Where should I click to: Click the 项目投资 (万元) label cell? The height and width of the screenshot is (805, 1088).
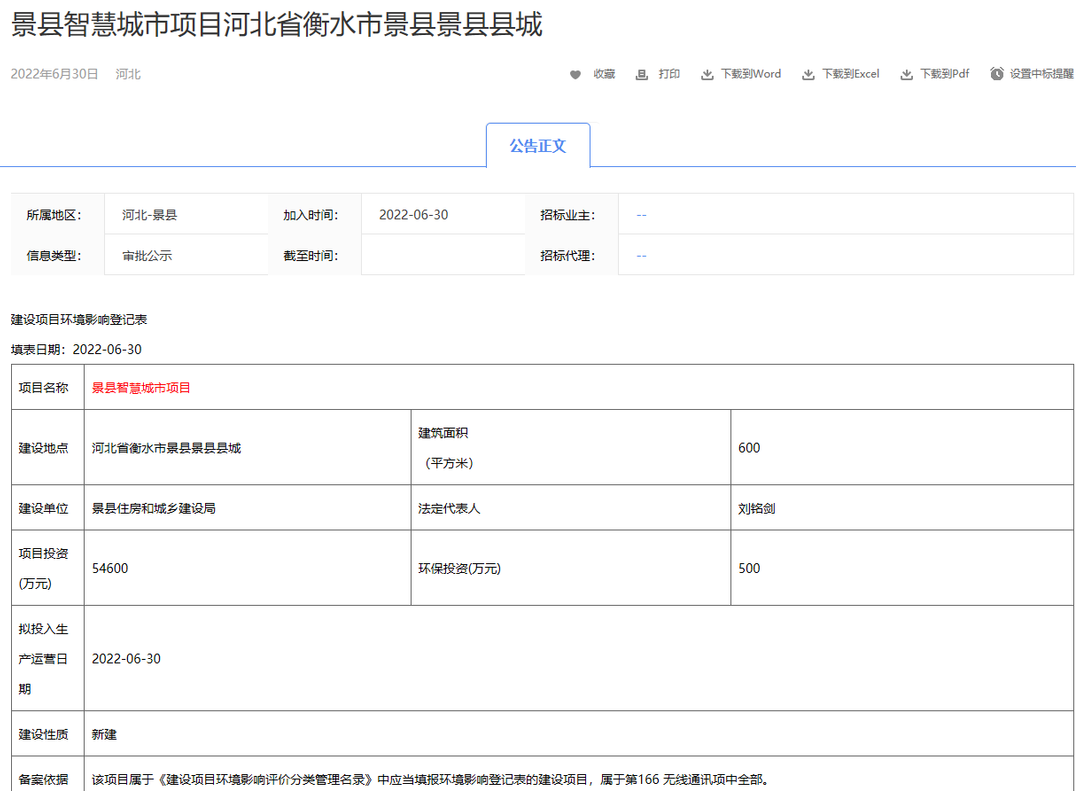coord(48,568)
